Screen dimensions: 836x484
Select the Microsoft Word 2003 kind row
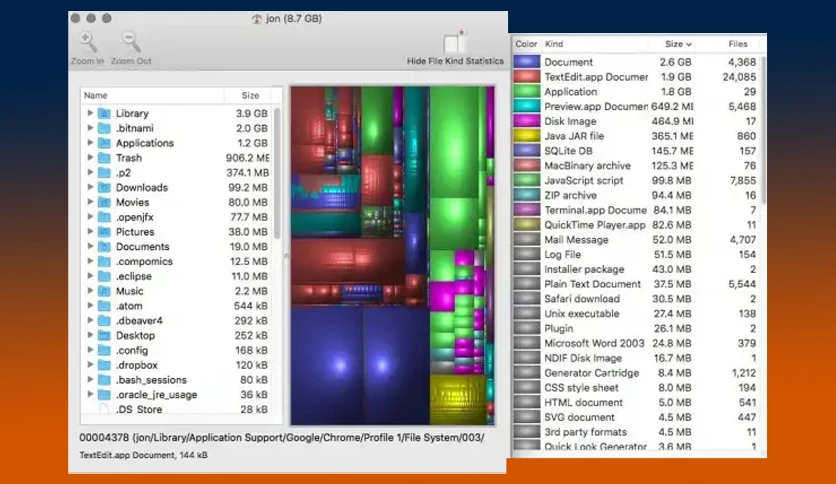(x=636, y=343)
